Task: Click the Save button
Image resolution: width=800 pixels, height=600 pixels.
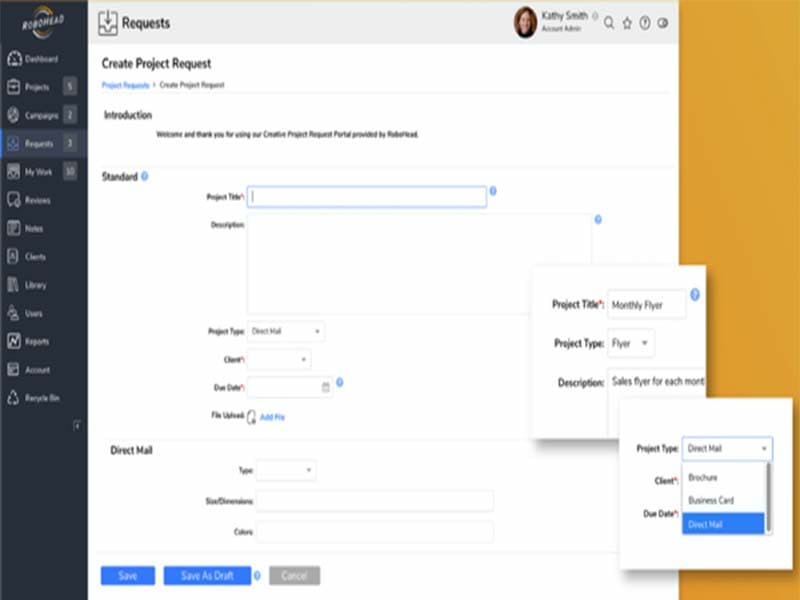Action: [x=128, y=576]
